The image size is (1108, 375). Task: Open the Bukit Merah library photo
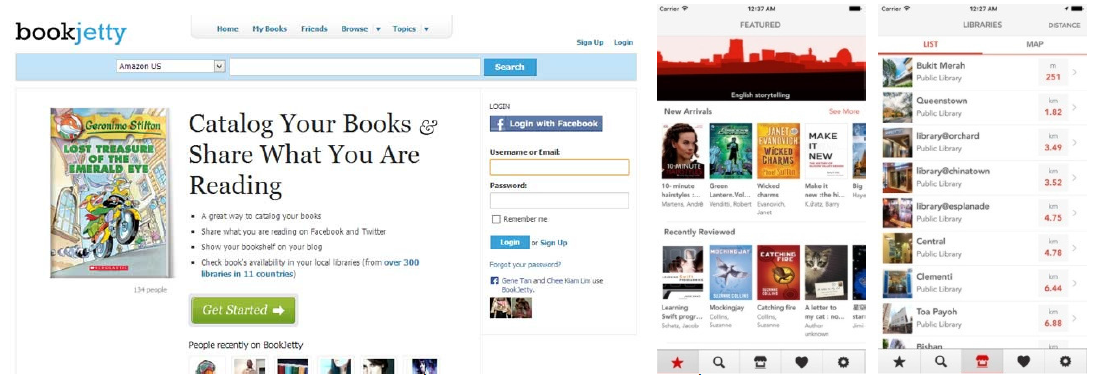[x=897, y=72]
